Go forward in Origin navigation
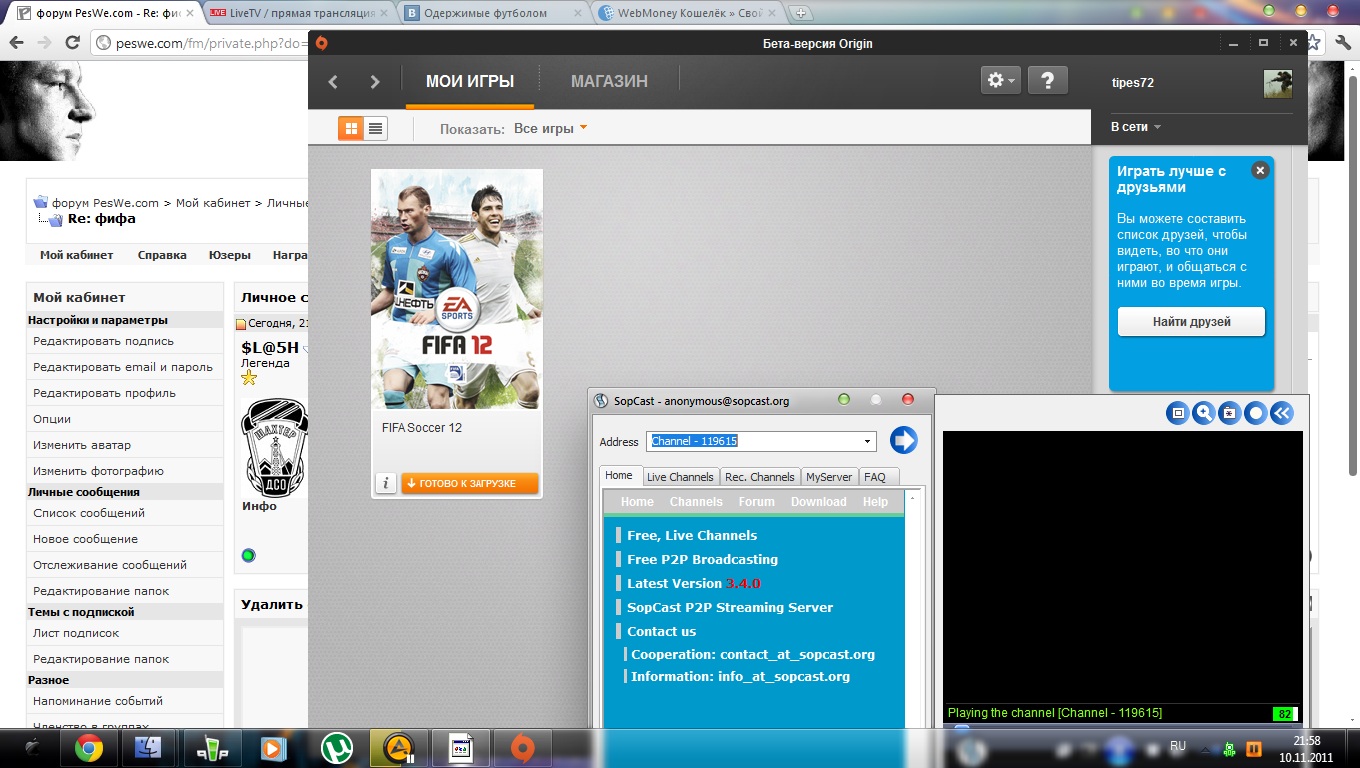 coord(375,82)
